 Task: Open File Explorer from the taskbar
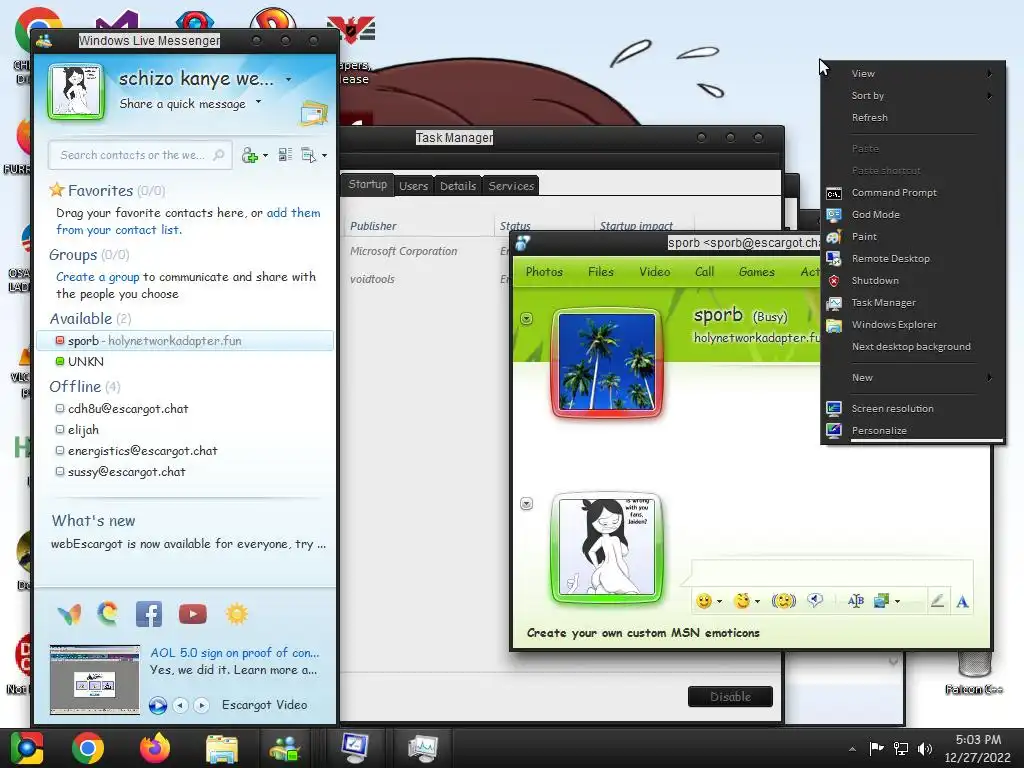(x=222, y=748)
